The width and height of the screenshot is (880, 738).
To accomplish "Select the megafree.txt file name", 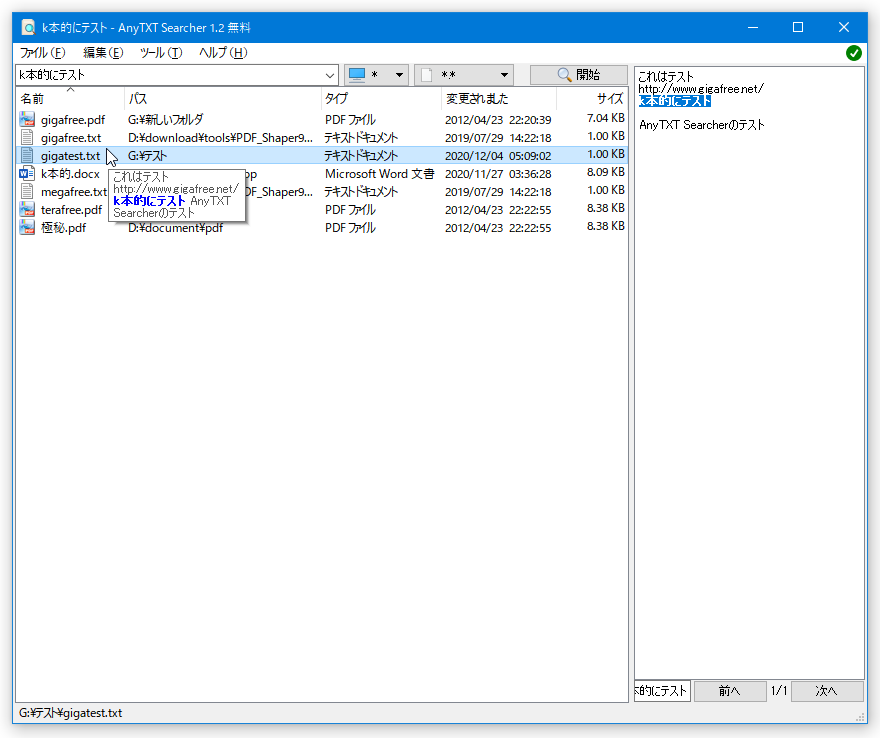I will point(74,191).
